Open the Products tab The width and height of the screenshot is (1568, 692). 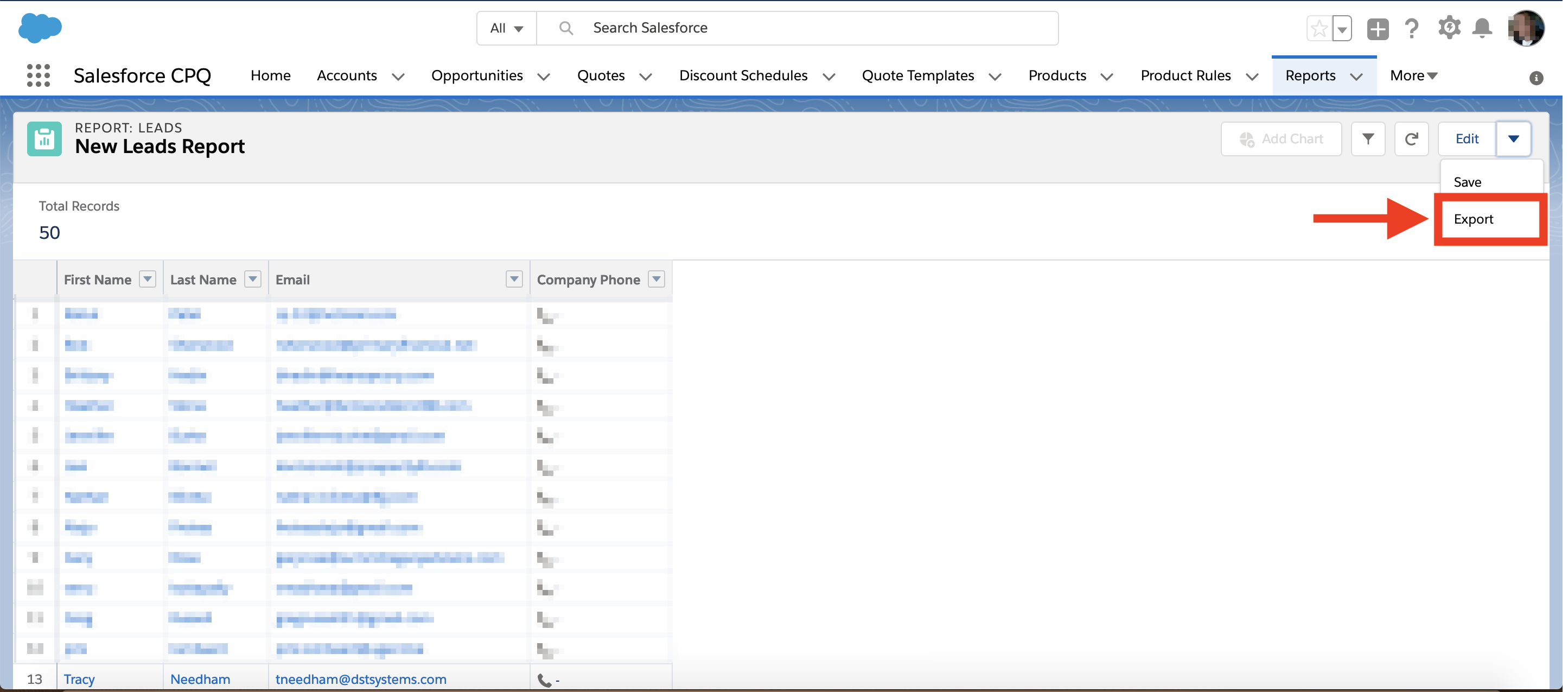pos(1057,75)
